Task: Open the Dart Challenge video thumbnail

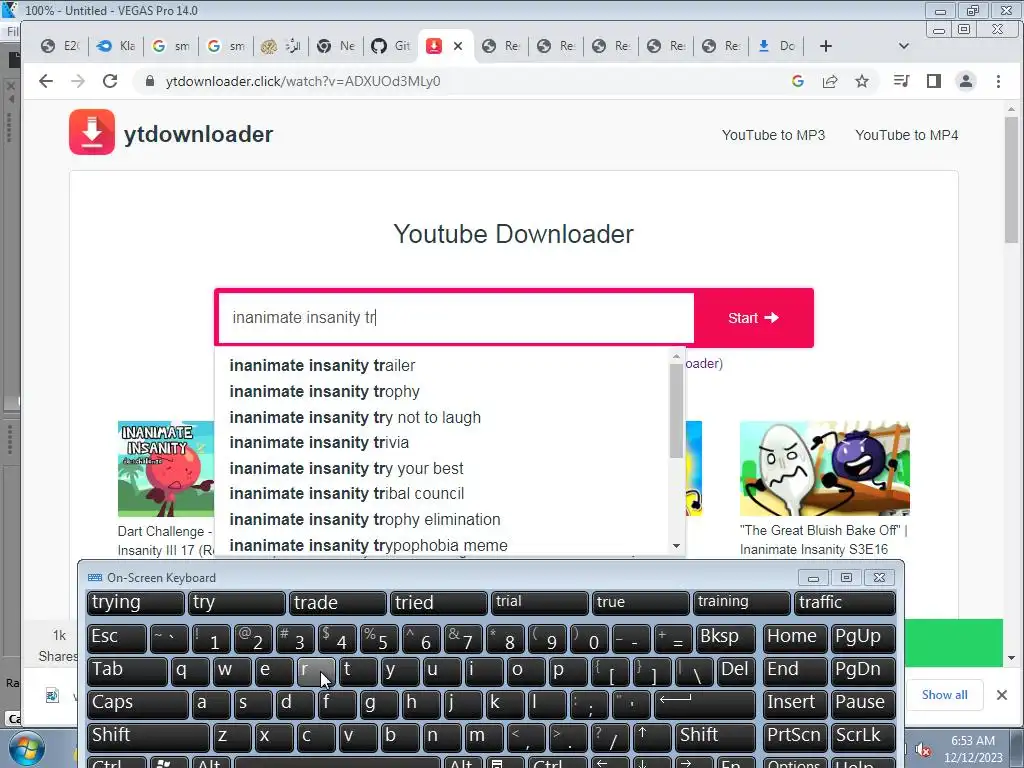Action: 166,468
